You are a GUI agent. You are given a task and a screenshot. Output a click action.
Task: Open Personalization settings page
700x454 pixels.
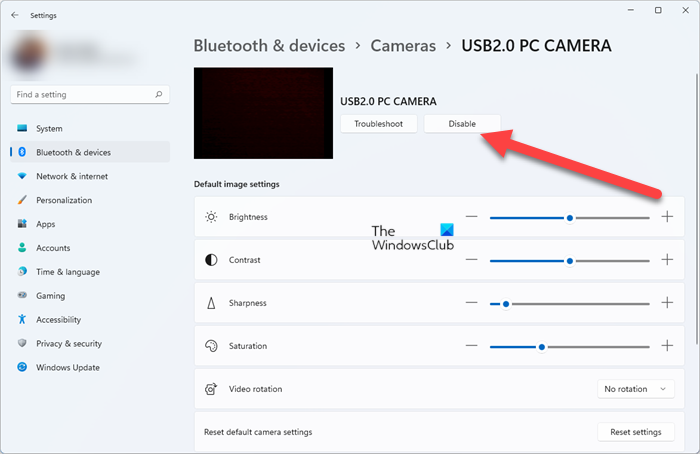click(x=64, y=200)
